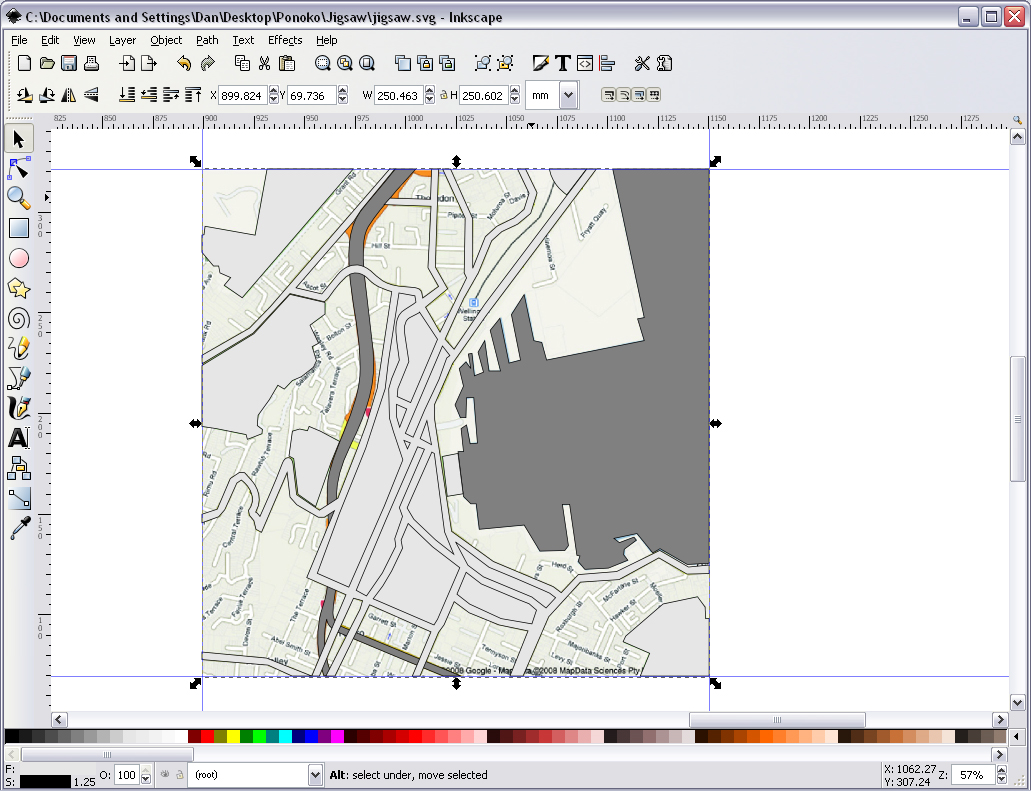
Task: Select the Zoom magnifier tool
Action: tap(18, 198)
